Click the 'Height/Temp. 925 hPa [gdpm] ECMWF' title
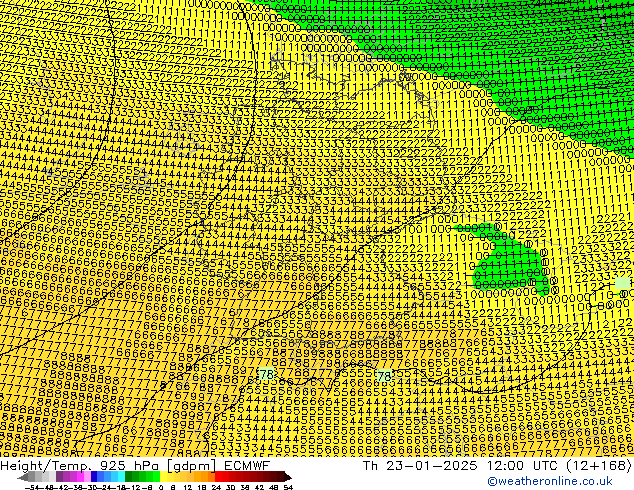The image size is (634, 490). [x=135, y=466]
